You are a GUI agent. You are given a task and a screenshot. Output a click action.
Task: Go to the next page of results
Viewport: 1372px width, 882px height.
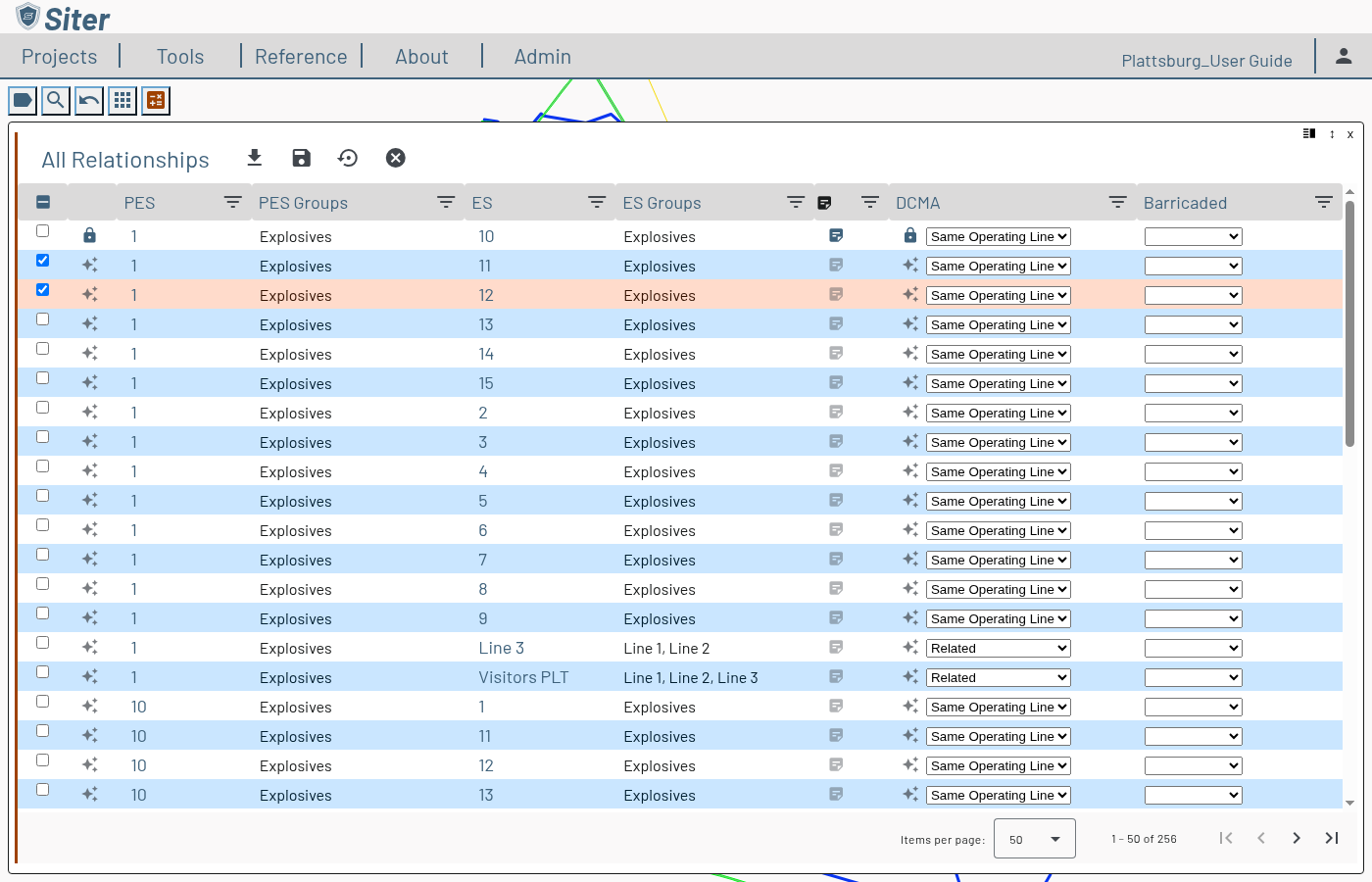click(1297, 838)
